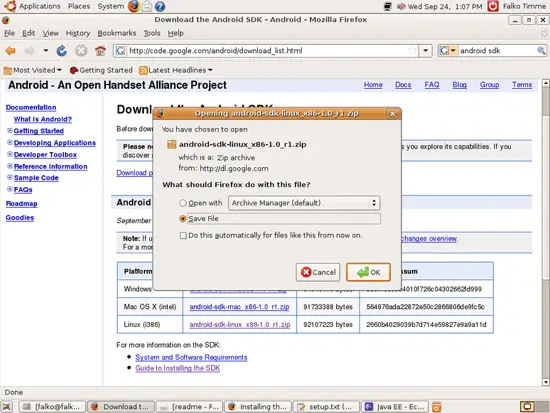Click the clock showing Wed Sep 24
Viewport: 550px width, 413px height.
(x=445, y=6)
